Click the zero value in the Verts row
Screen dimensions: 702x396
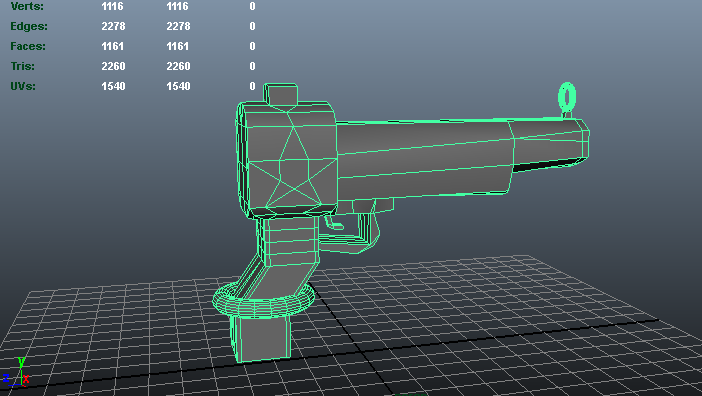click(253, 6)
